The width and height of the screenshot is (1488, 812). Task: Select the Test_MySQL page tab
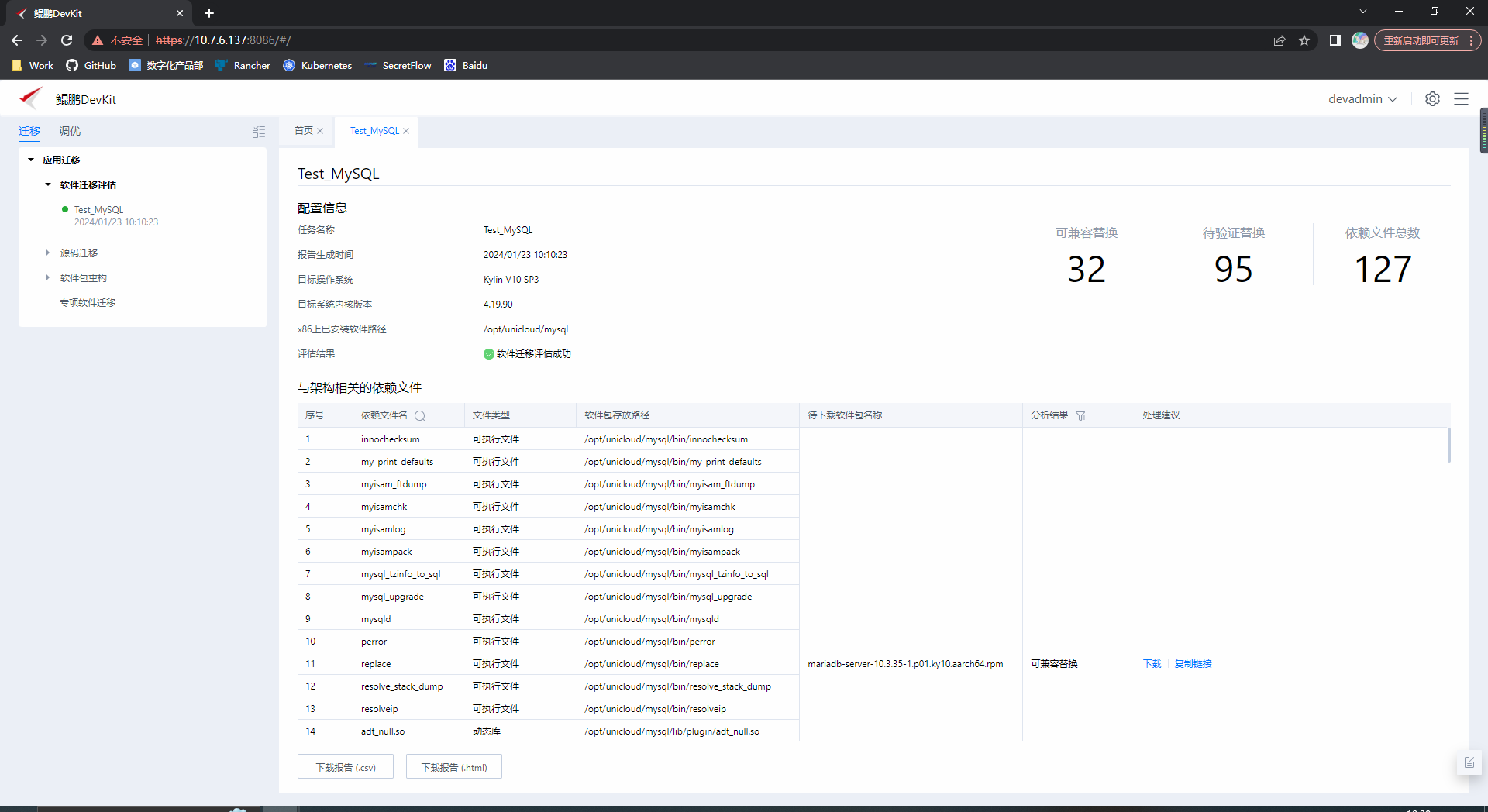[x=374, y=131]
